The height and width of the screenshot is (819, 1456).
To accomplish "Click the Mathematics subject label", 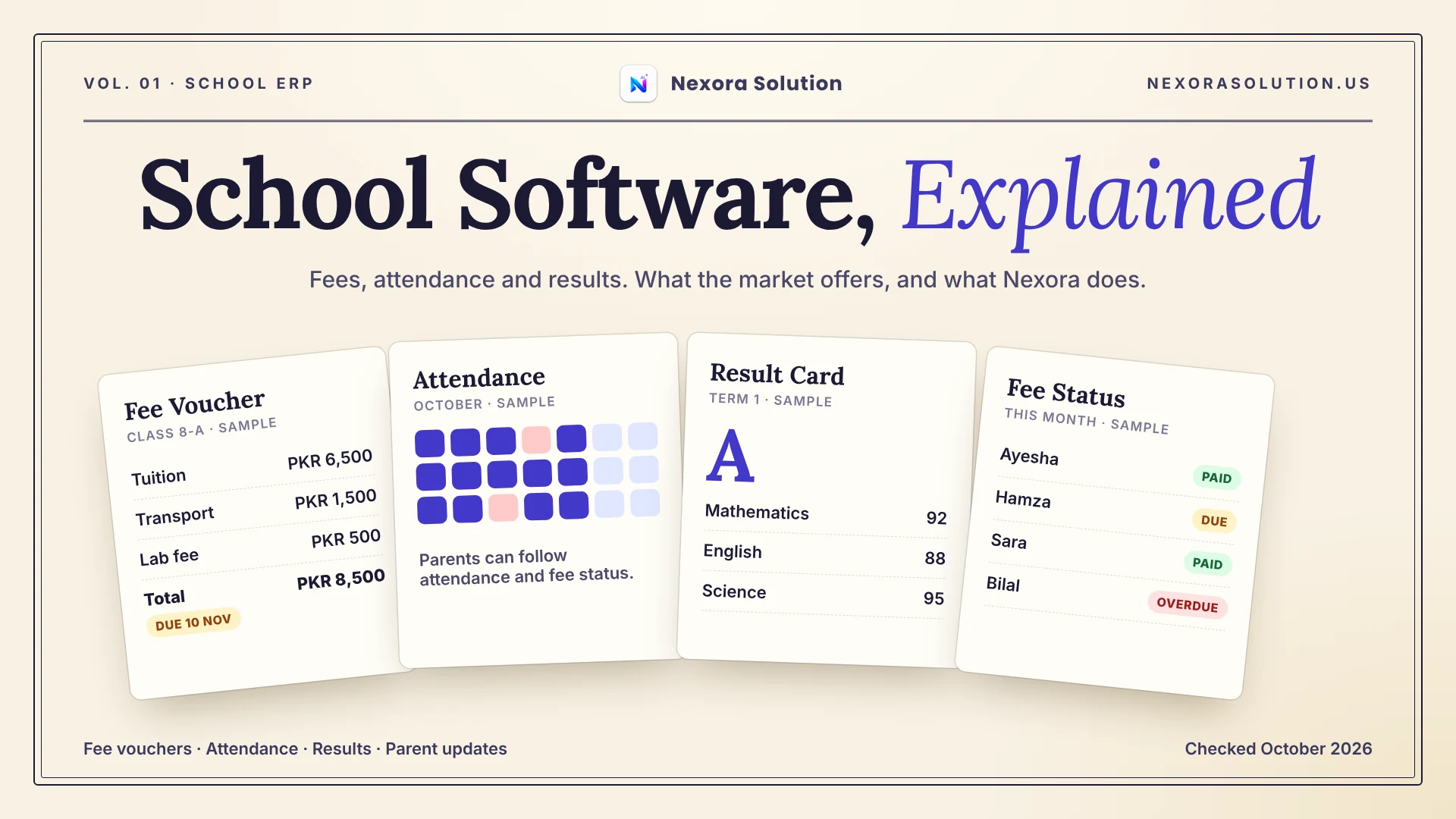I will (757, 512).
